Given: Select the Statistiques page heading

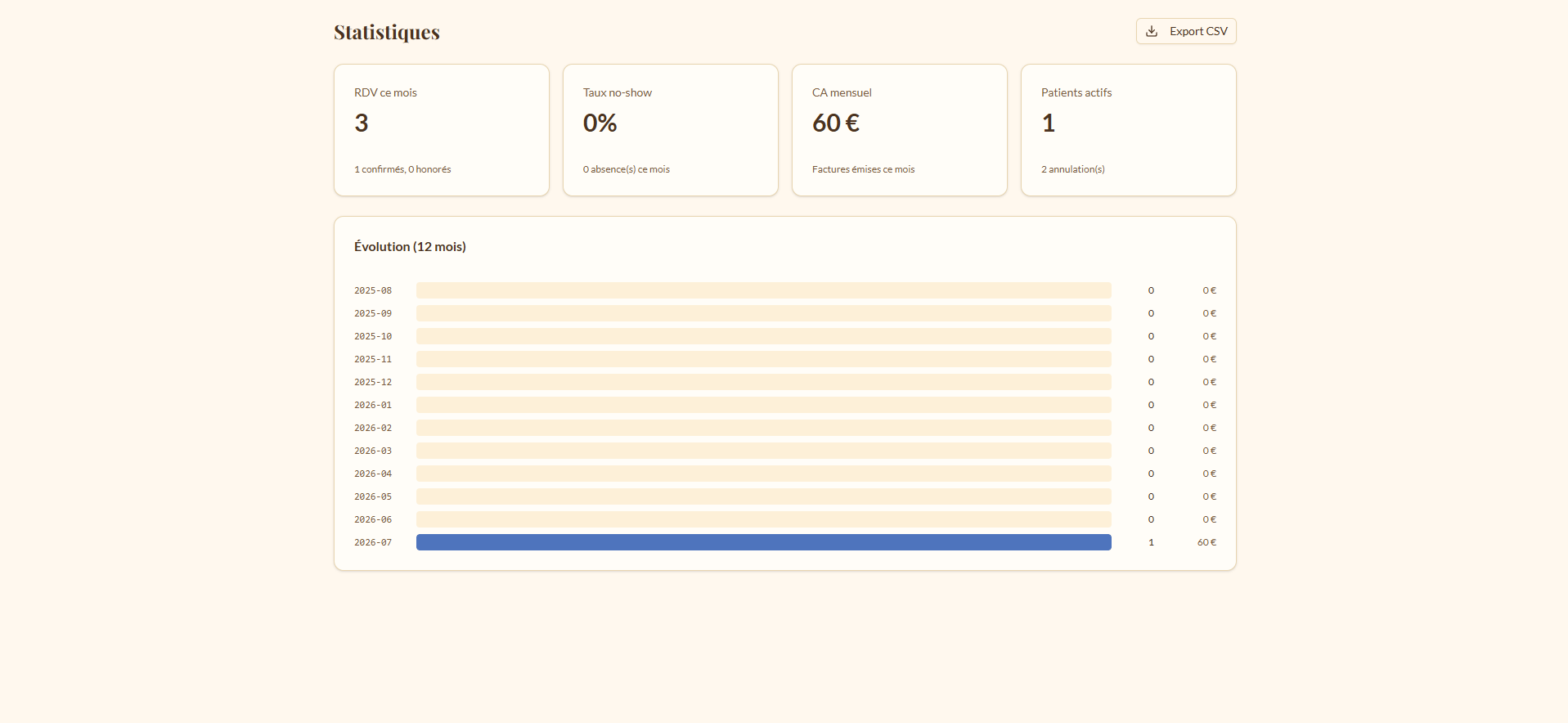Looking at the screenshot, I should point(387,32).
